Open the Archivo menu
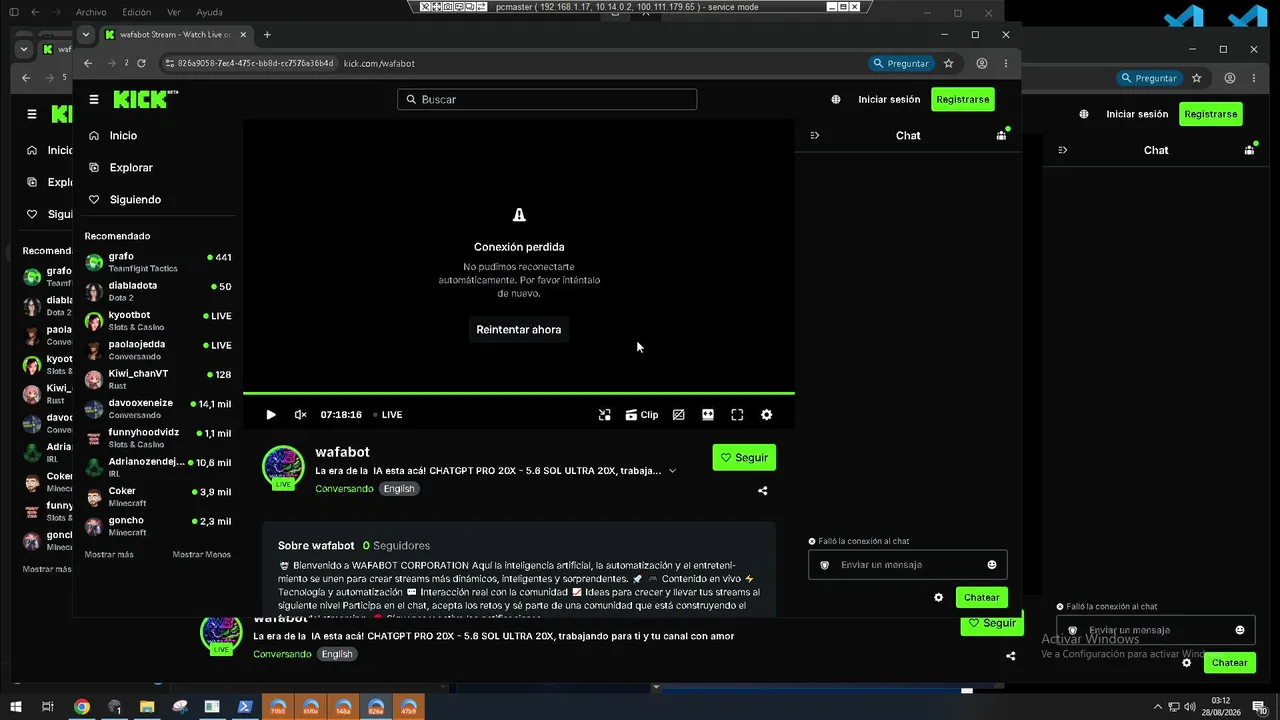1280x720 pixels. pyautogui.click(x=91, y=12)
